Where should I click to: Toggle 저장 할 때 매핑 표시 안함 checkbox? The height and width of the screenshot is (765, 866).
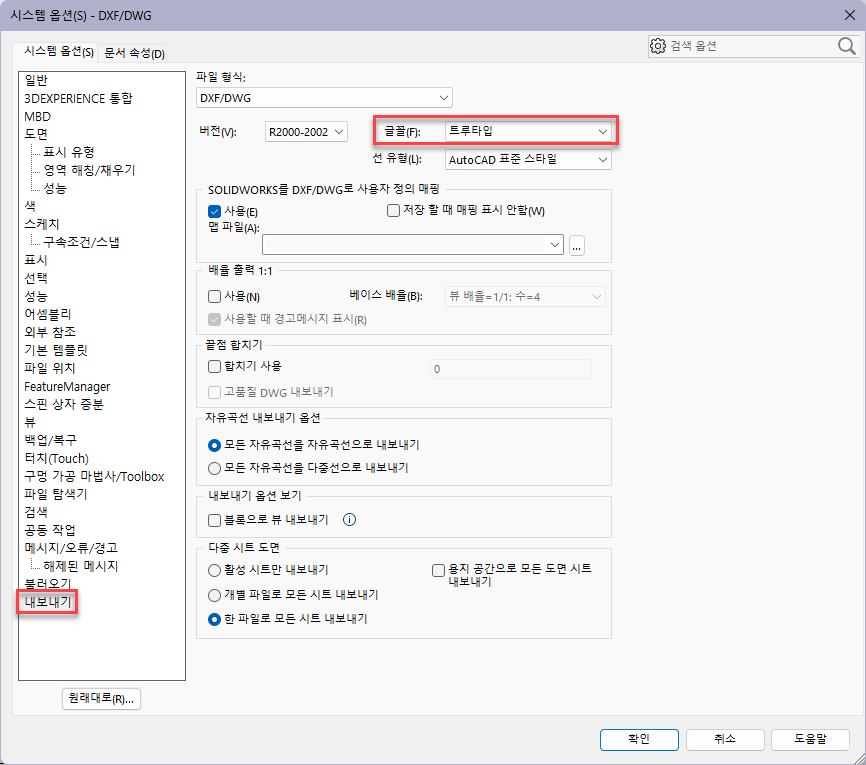pyautogui.click(x=393, y=210)
